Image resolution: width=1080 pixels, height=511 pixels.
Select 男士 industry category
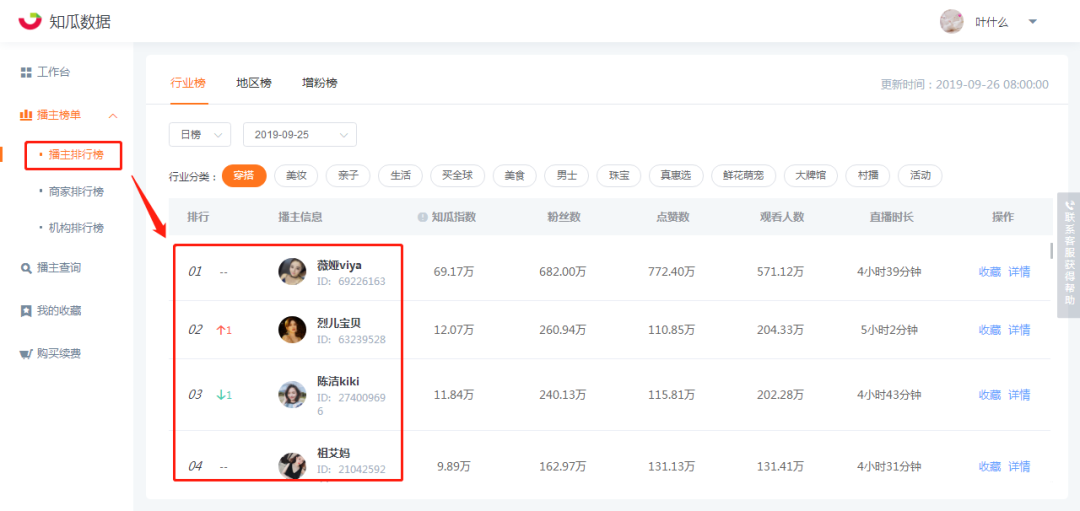[567, 176]
